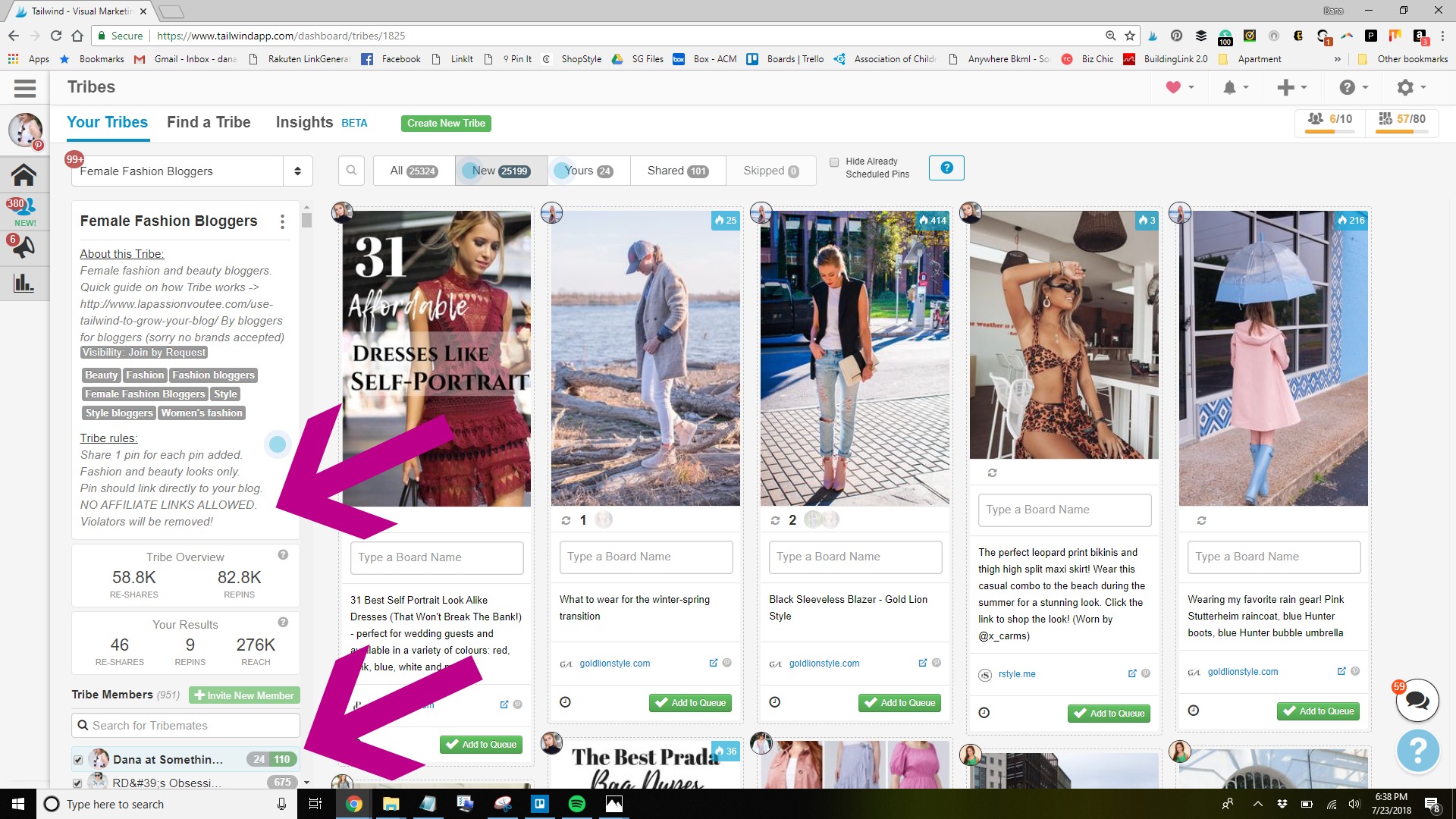Screen dimensions: 1456x819
Task: Filter pins by Skipped 0
Action: click(771, 171)
